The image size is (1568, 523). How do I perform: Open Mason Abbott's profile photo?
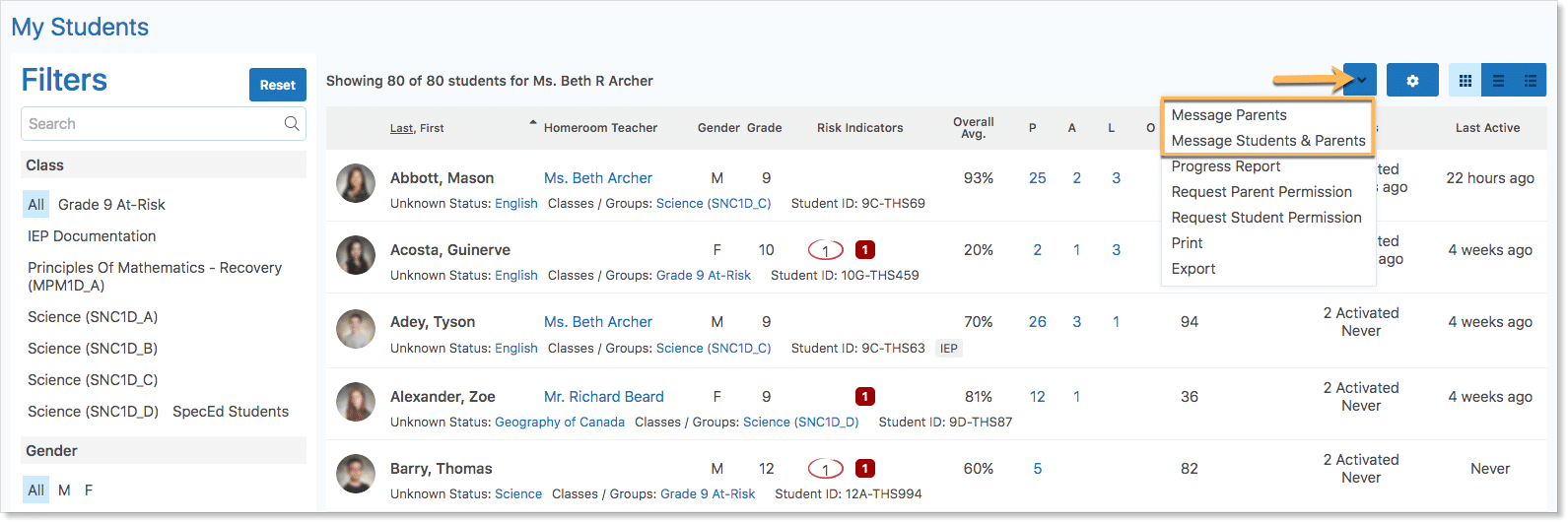pyautogui.click(x=356, y=184)
